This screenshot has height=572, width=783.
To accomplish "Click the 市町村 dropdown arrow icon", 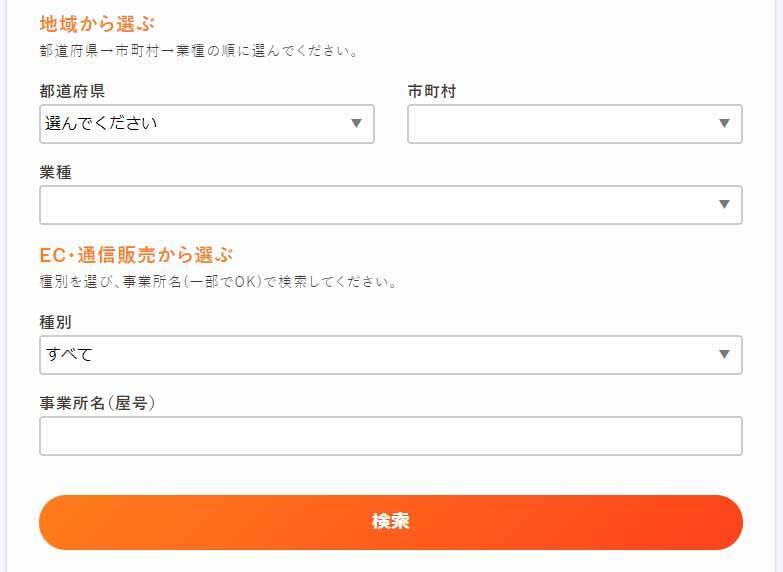I will (x=724, y=124).
